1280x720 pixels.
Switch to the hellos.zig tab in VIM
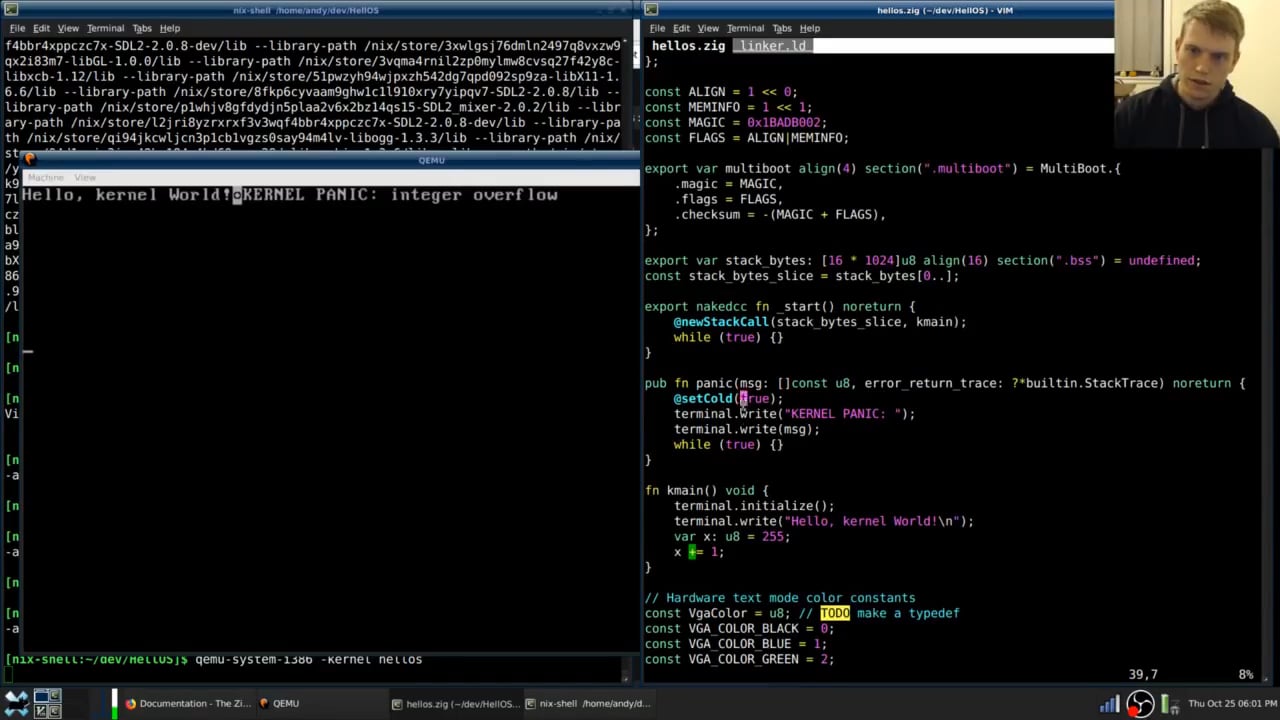688,46
